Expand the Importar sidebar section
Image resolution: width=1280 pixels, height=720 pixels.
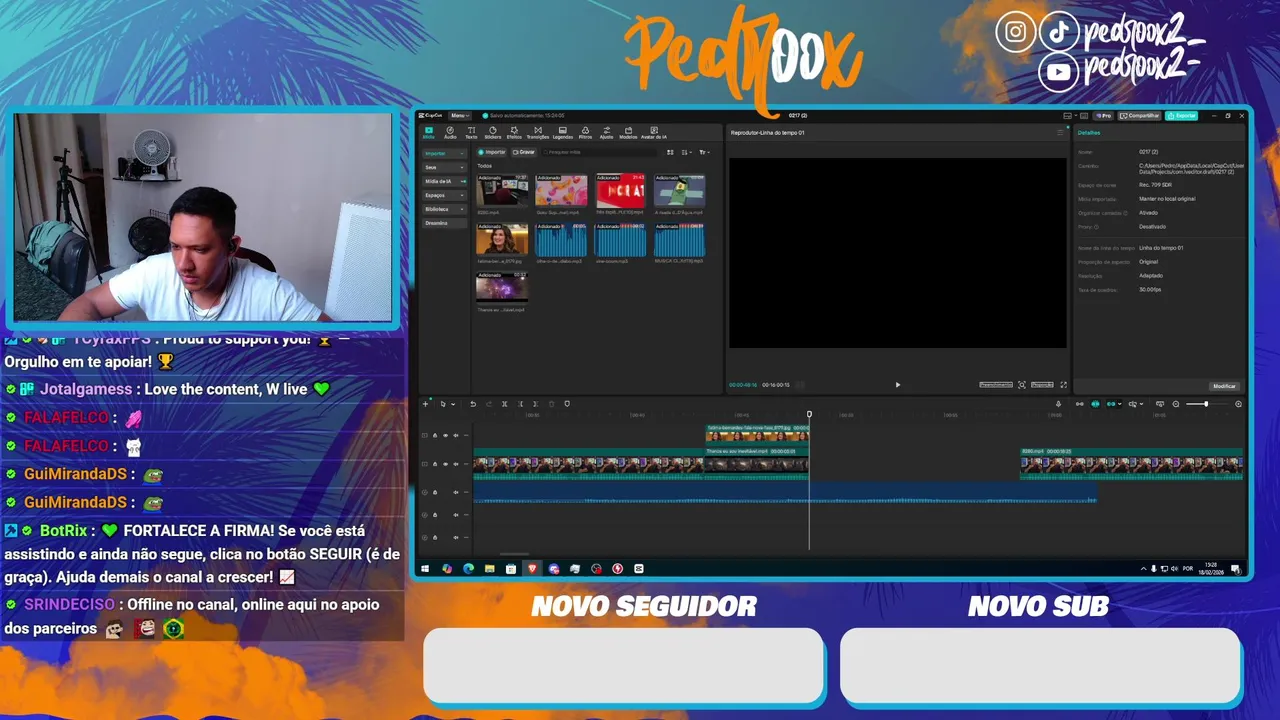coord(444,153)
